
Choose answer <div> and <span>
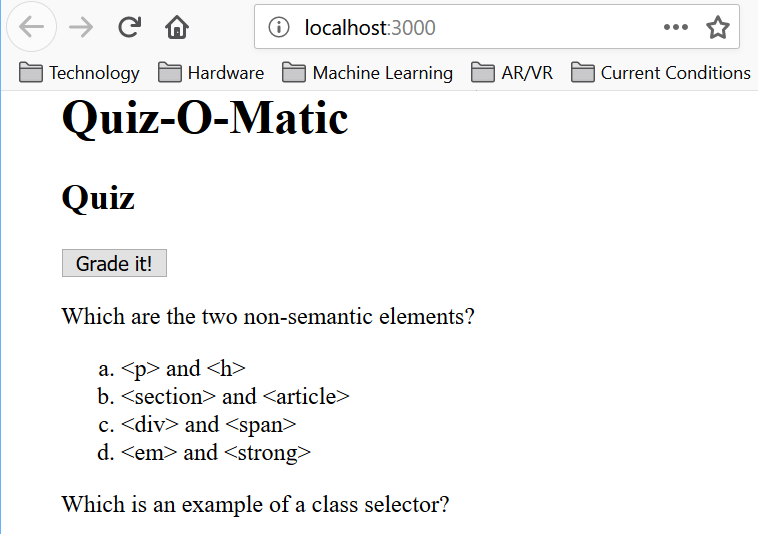click(208, 424)
